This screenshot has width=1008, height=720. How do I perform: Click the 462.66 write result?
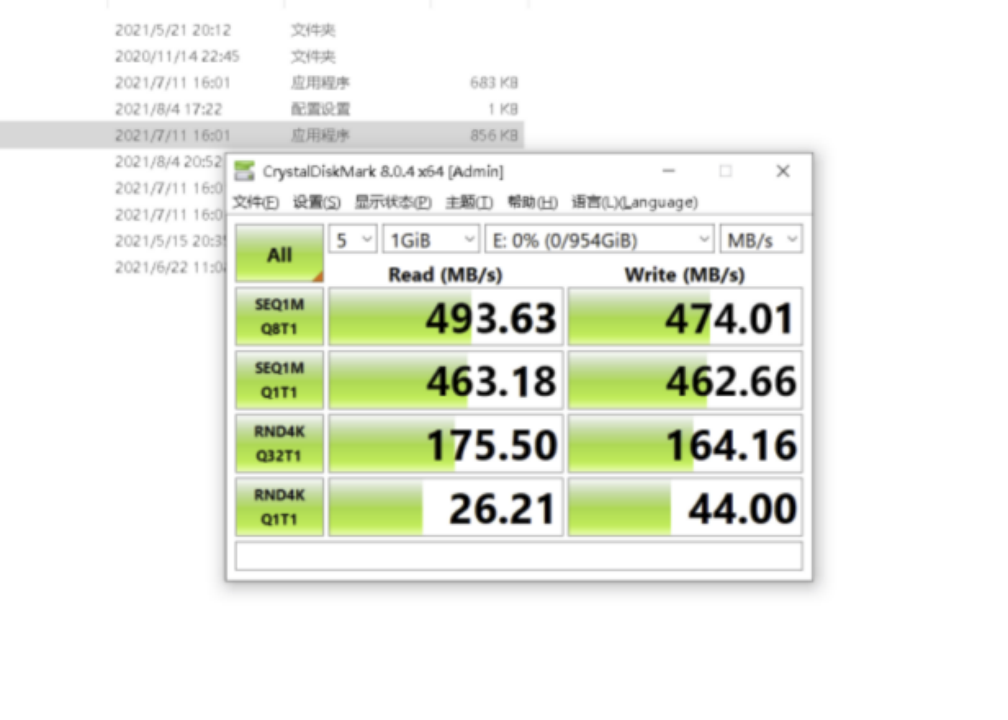point(685,381)
